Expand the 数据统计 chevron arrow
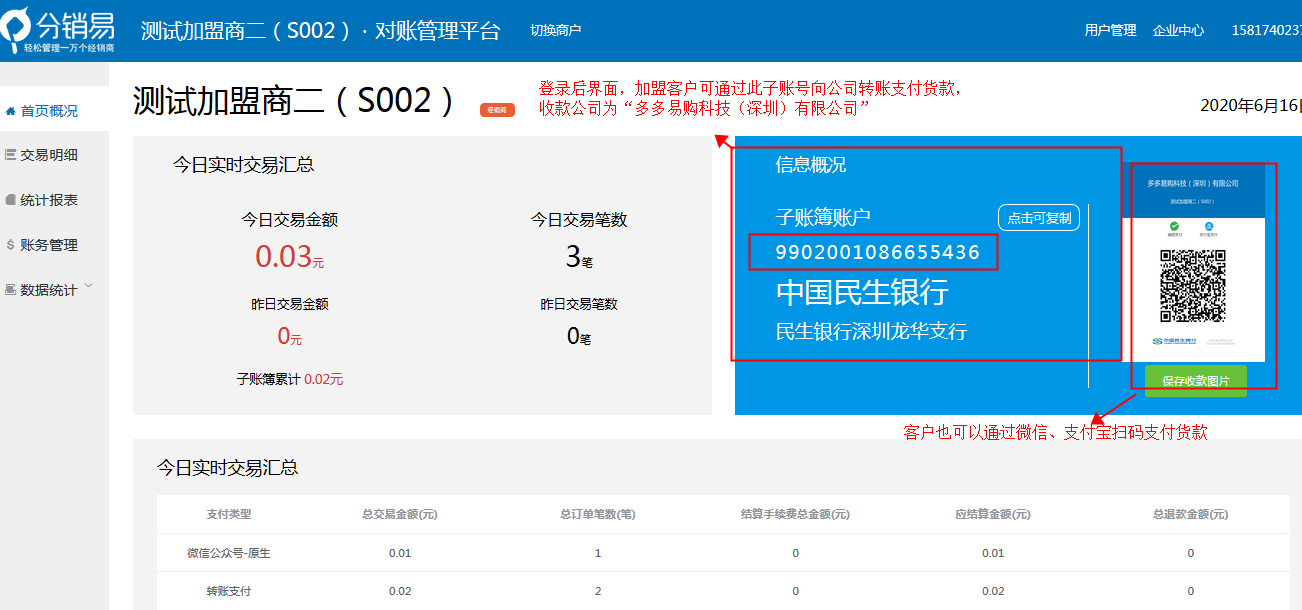Screen dimensions: 1302x610 [88, 287]
